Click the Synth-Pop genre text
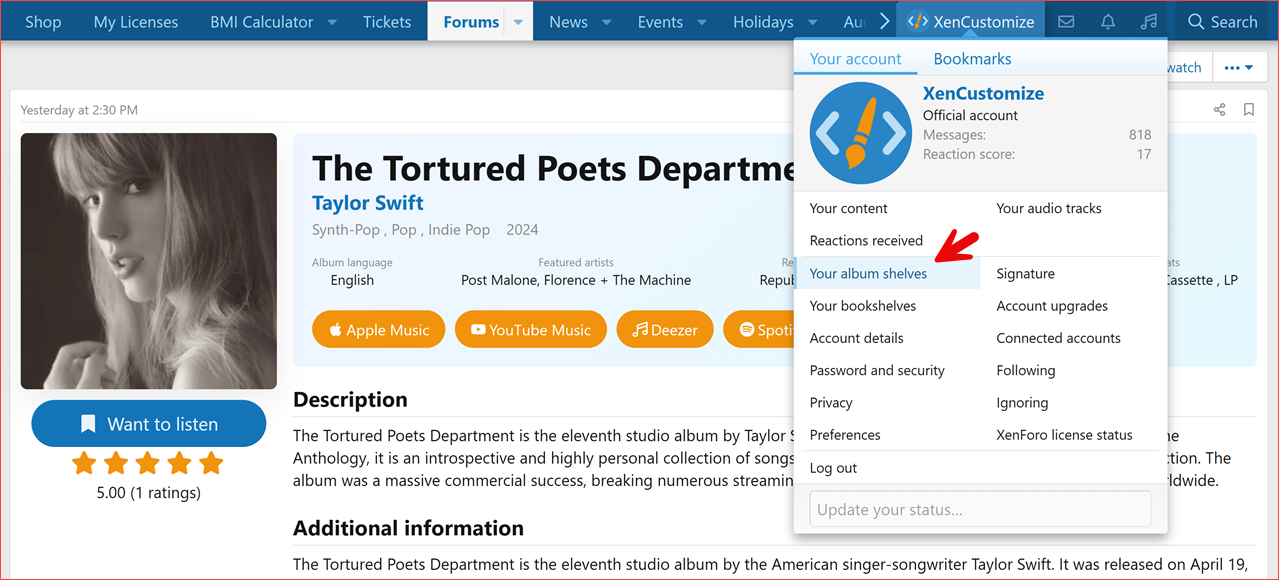1279x580 pixels. tap(346, 230)
